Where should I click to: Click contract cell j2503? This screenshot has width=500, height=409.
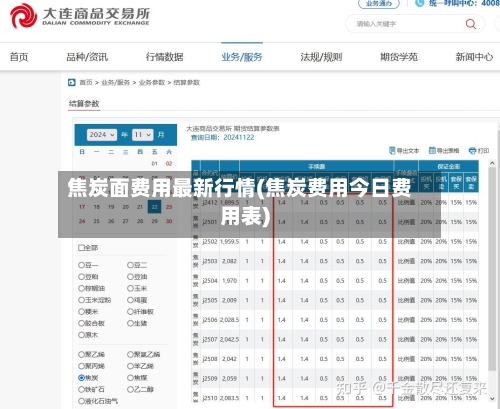(210, 261)
